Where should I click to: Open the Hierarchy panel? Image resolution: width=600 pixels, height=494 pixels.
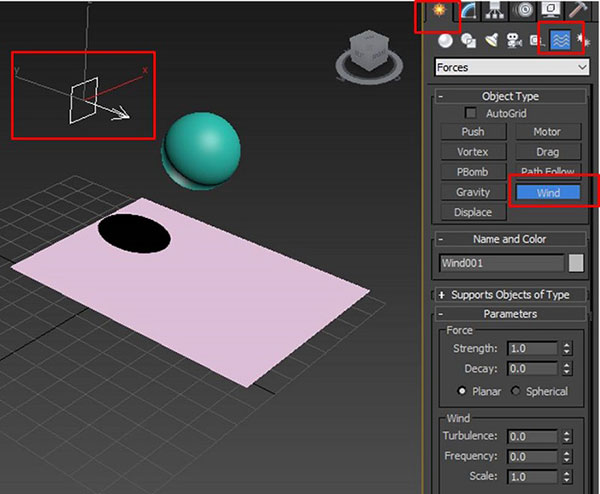point(493,13)
